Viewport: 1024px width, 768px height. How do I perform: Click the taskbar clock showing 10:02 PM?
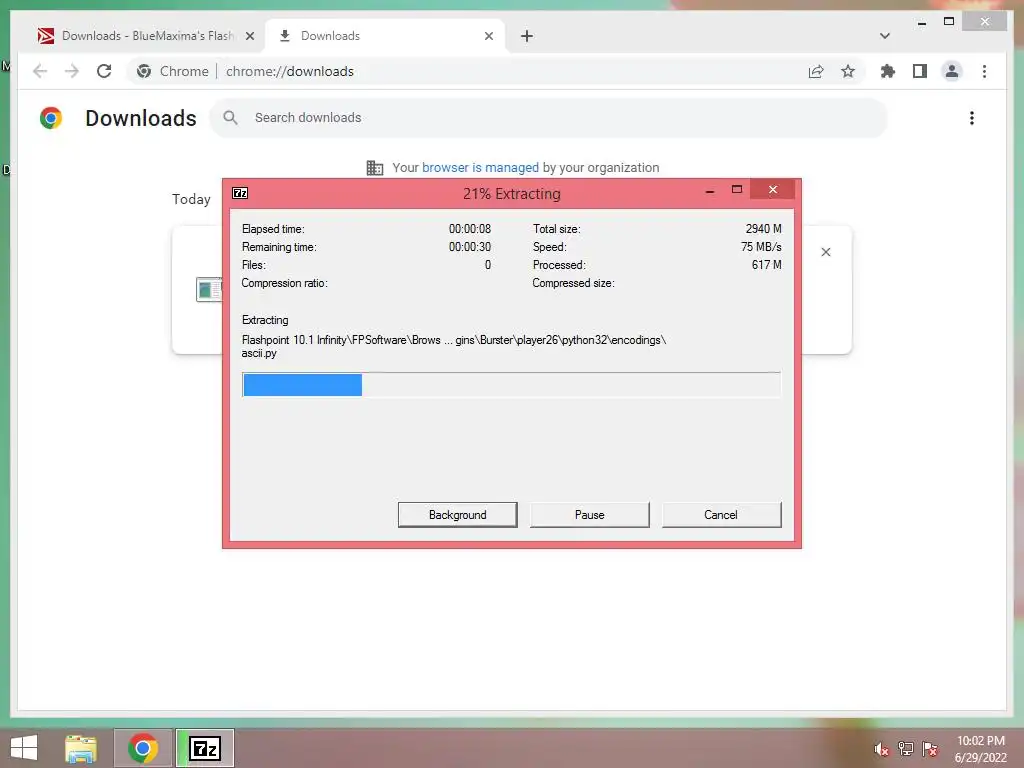tap(980, 749)
